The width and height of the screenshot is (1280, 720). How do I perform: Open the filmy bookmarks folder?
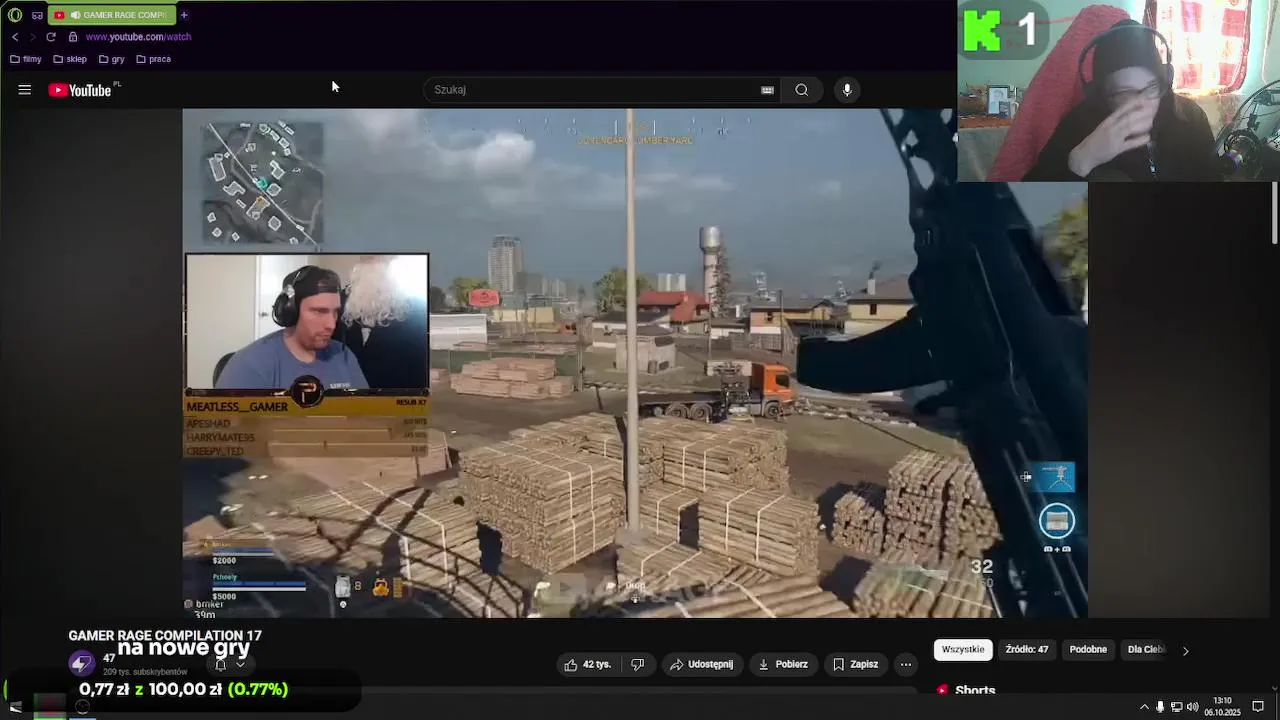coord(26,59)
